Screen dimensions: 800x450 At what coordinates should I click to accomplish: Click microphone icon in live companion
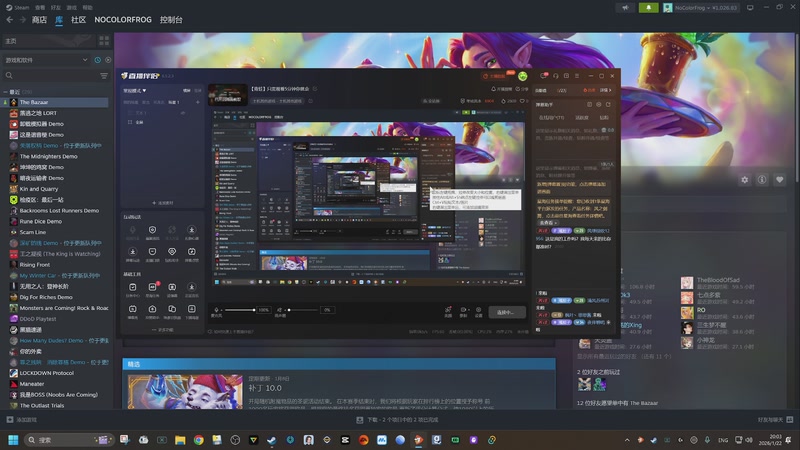coord(216,310)
